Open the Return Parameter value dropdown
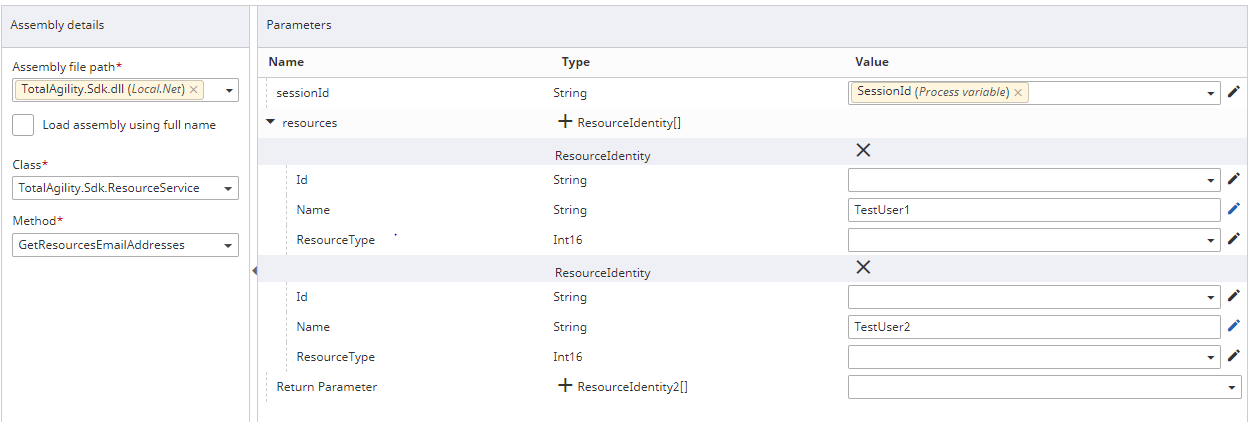Image resolution: width=1255 pixels, height=422 pixels. click(x=1229, y=387)
